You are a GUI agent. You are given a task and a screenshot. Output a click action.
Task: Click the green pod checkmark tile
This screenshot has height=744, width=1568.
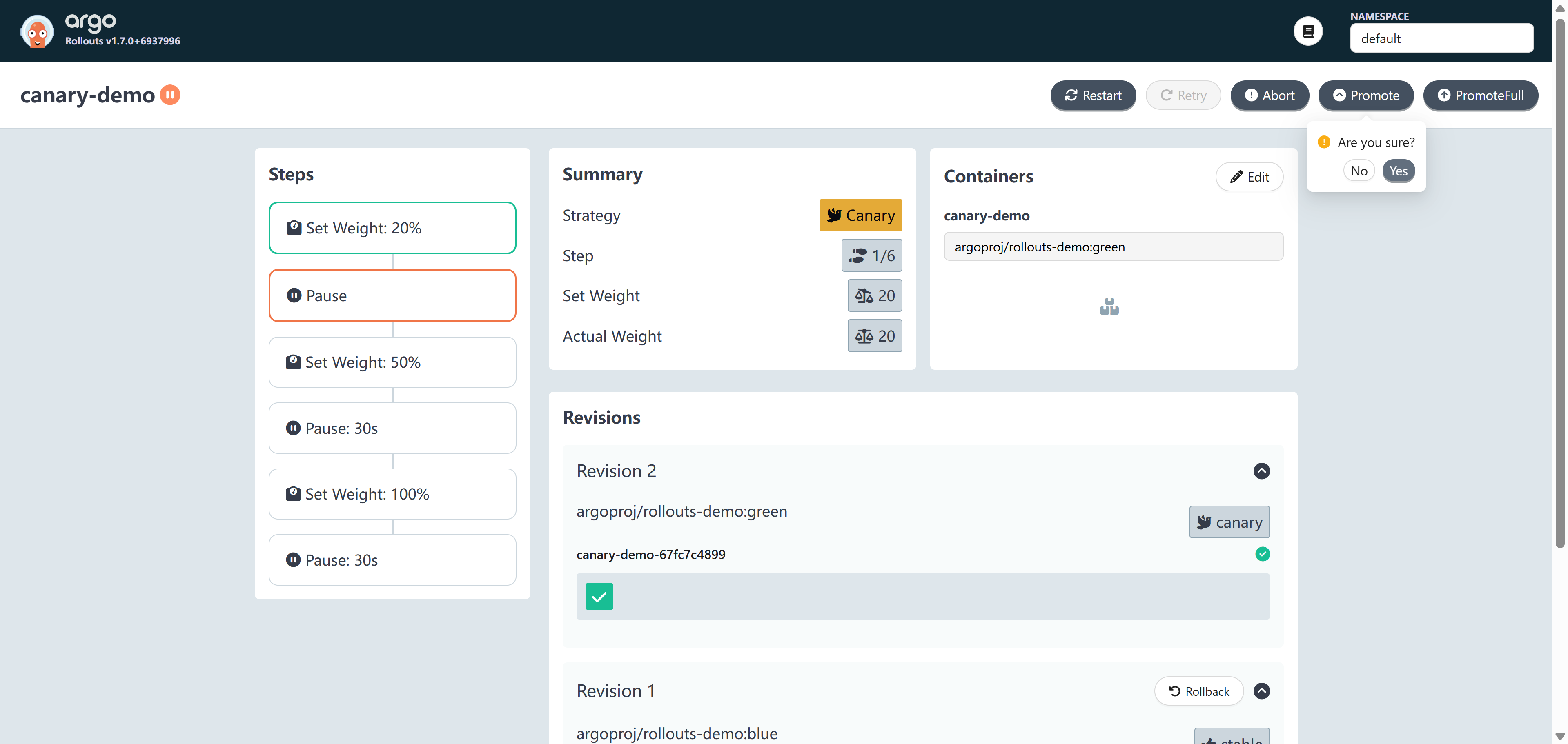tap(599, 596)
